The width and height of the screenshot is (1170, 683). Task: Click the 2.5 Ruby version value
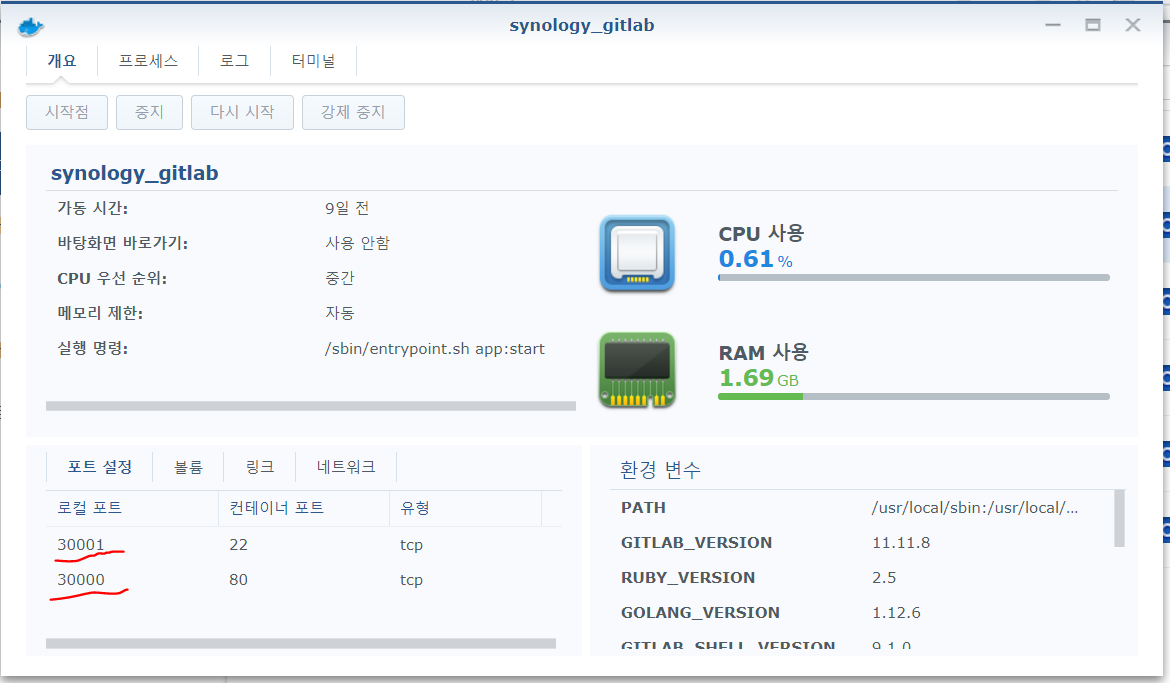click(884, 578)
